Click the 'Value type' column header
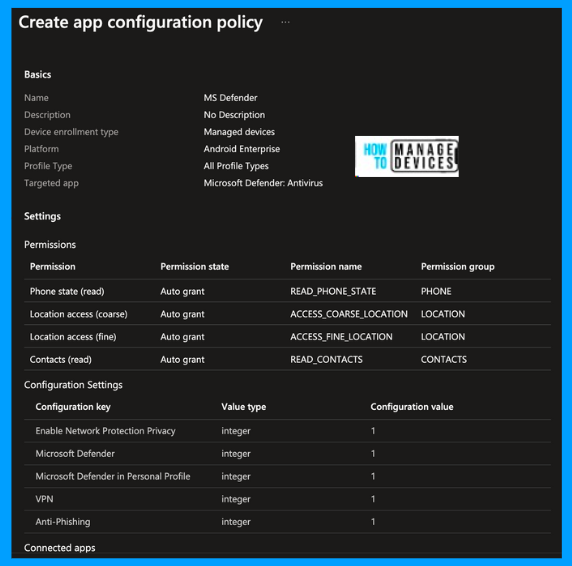 point(244,407)
